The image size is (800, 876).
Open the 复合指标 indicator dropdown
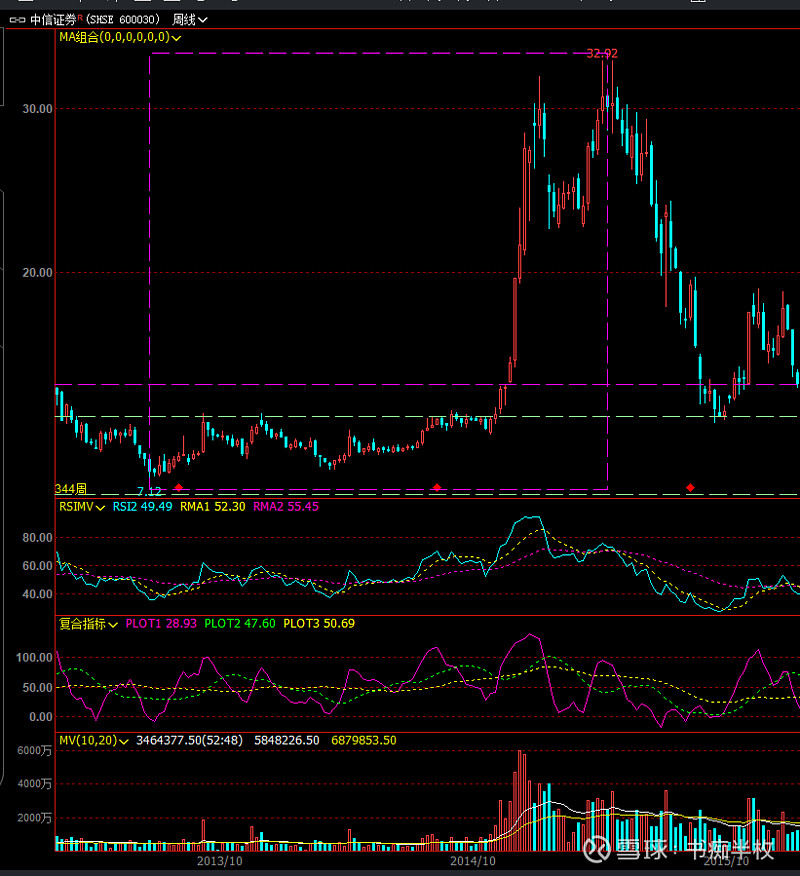pyautogui.click(x=88, y=624)
